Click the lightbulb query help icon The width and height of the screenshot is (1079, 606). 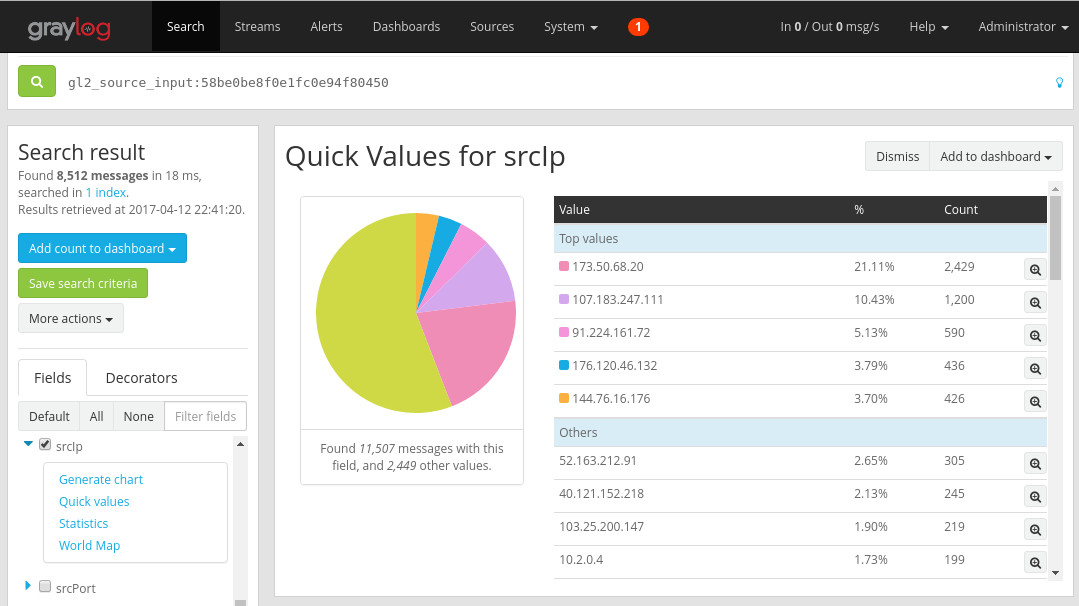[x=1060, y=83]
